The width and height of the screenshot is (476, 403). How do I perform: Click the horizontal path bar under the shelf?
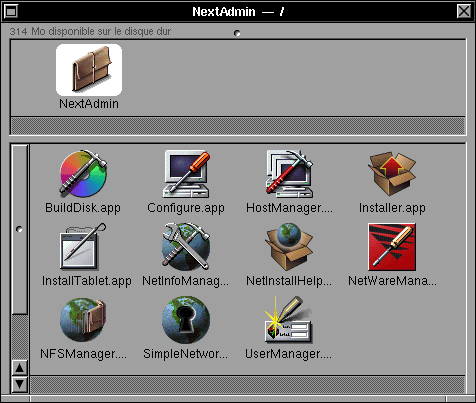click(238, 126)
